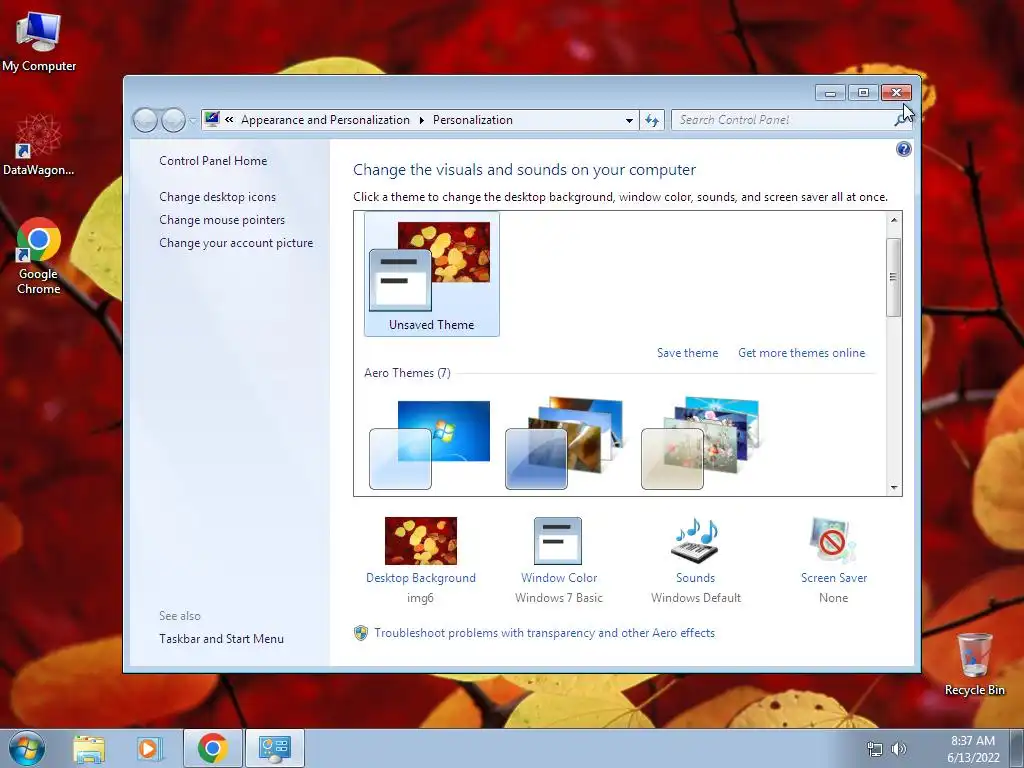
Task: Open the Screen Saver text link
Action: pos(834,577)
